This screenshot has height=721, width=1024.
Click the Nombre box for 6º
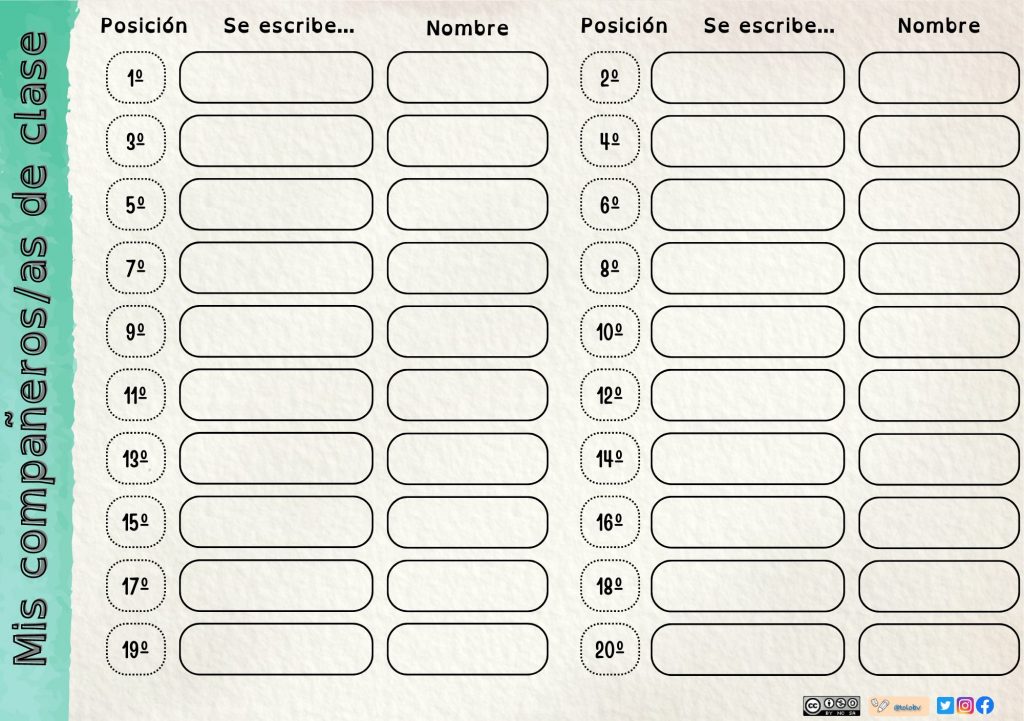(939, 205)
